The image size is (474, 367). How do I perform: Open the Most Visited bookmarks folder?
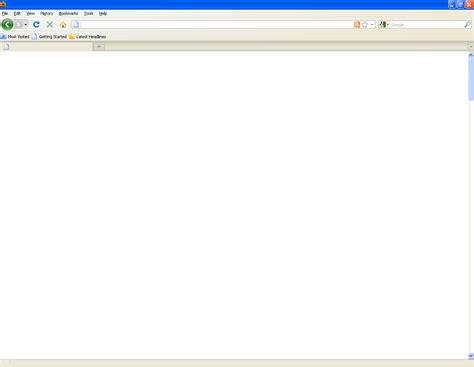(15, 37)
